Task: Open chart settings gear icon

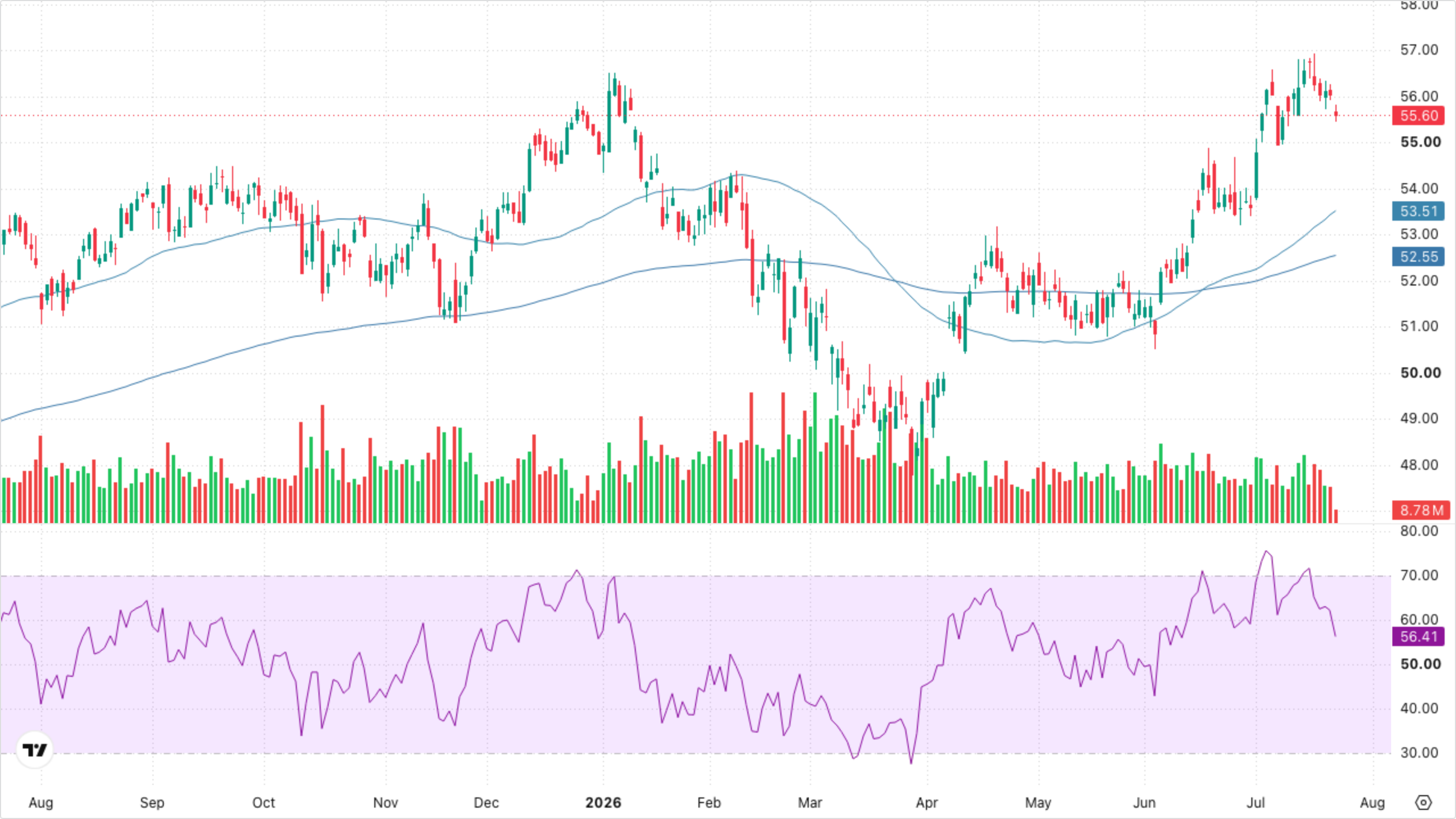Action: tap(1423, 803)
